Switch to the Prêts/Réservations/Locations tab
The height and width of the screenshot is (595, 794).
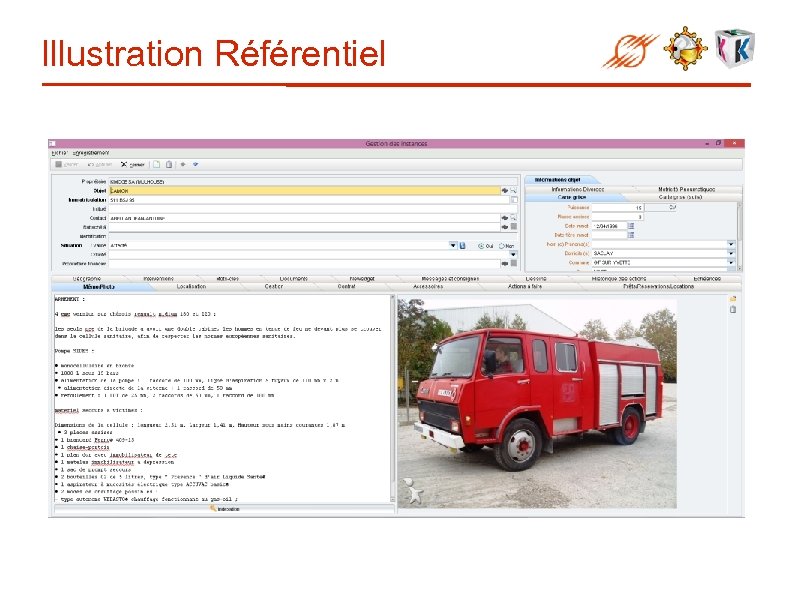click(x=658, y=287)
